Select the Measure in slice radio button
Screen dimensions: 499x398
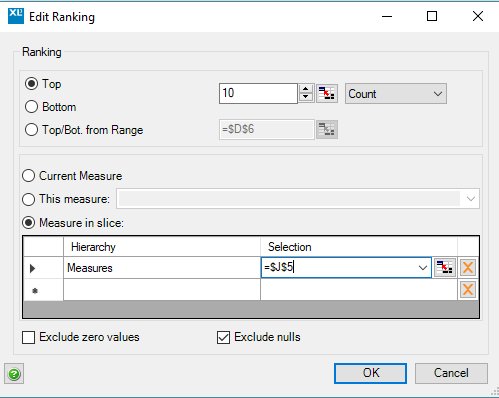pyautogui.click(x=28, y=222)
